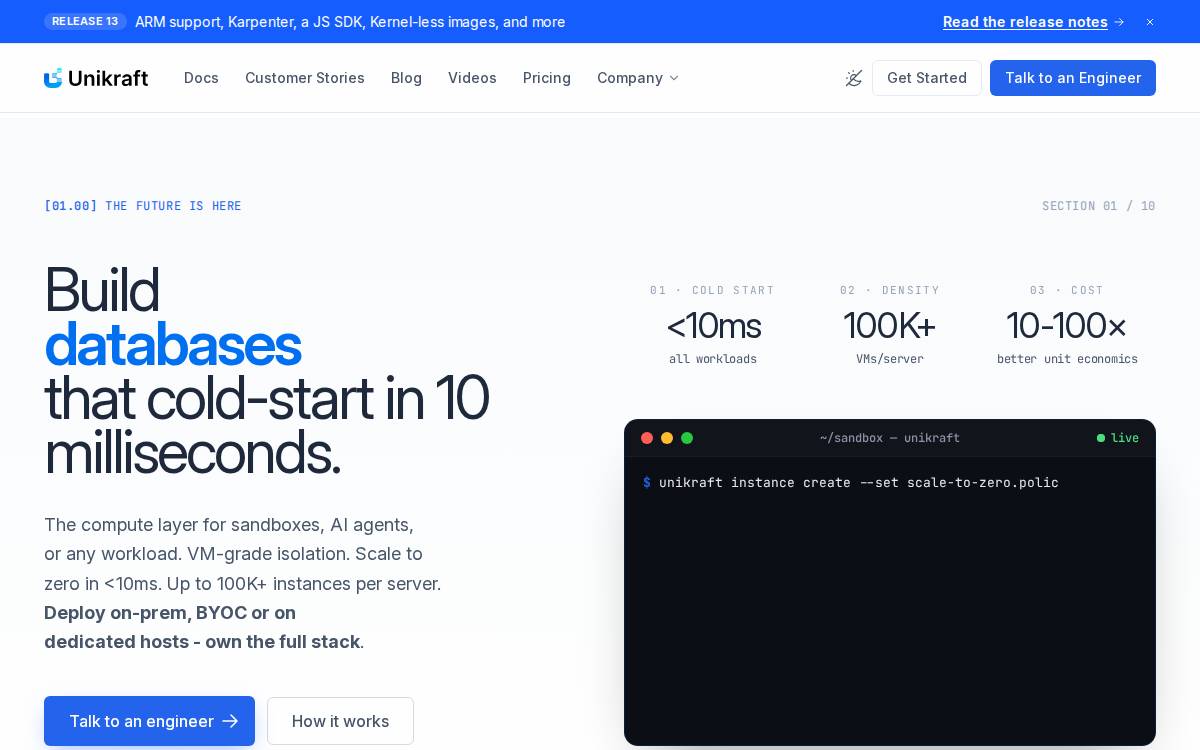Toggle the dark mode theme icon
The width and height of the screenshot is (1200, 750).
point(853,78)
